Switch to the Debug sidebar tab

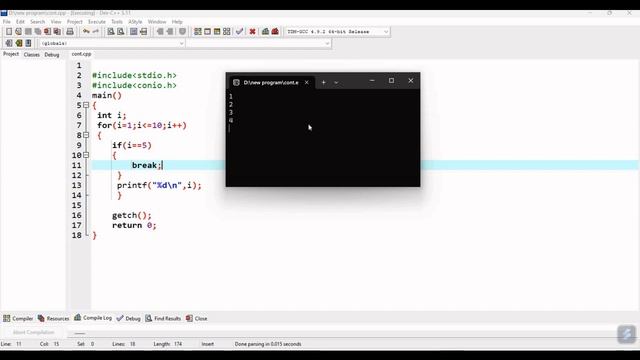(x=52, y=54)
